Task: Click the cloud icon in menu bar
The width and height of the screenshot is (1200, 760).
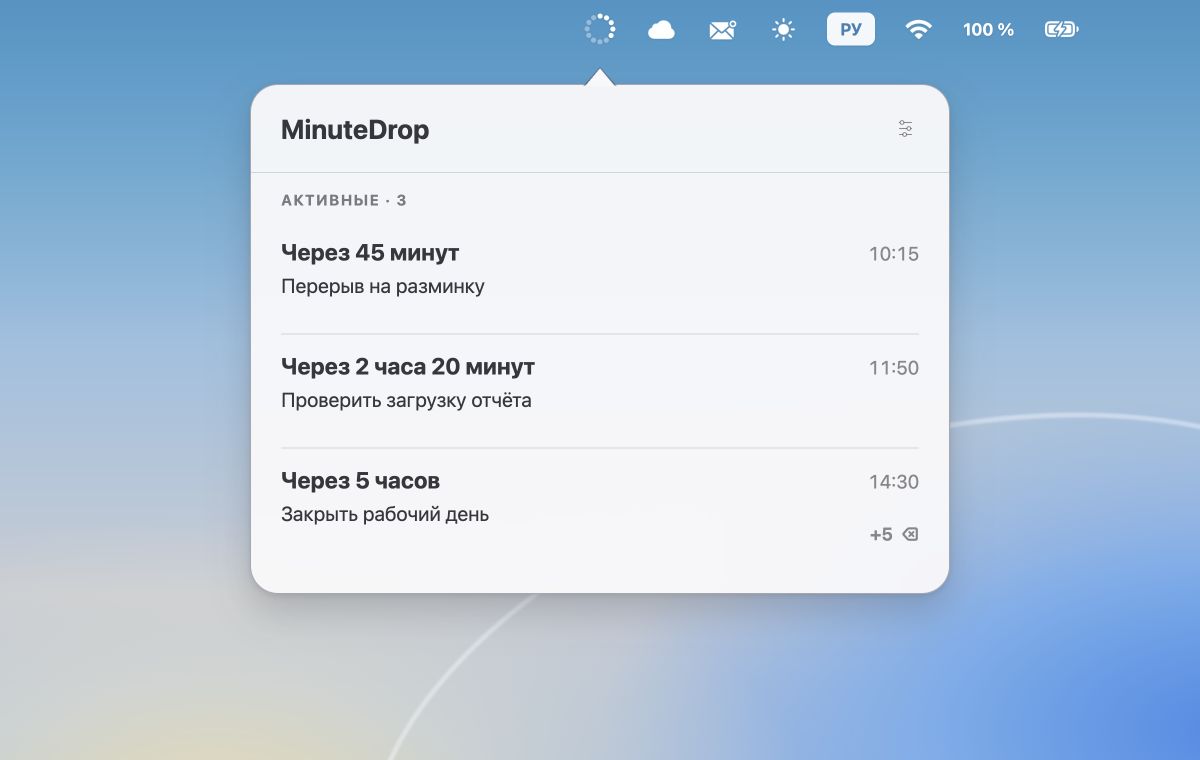Action: point(661,30)
